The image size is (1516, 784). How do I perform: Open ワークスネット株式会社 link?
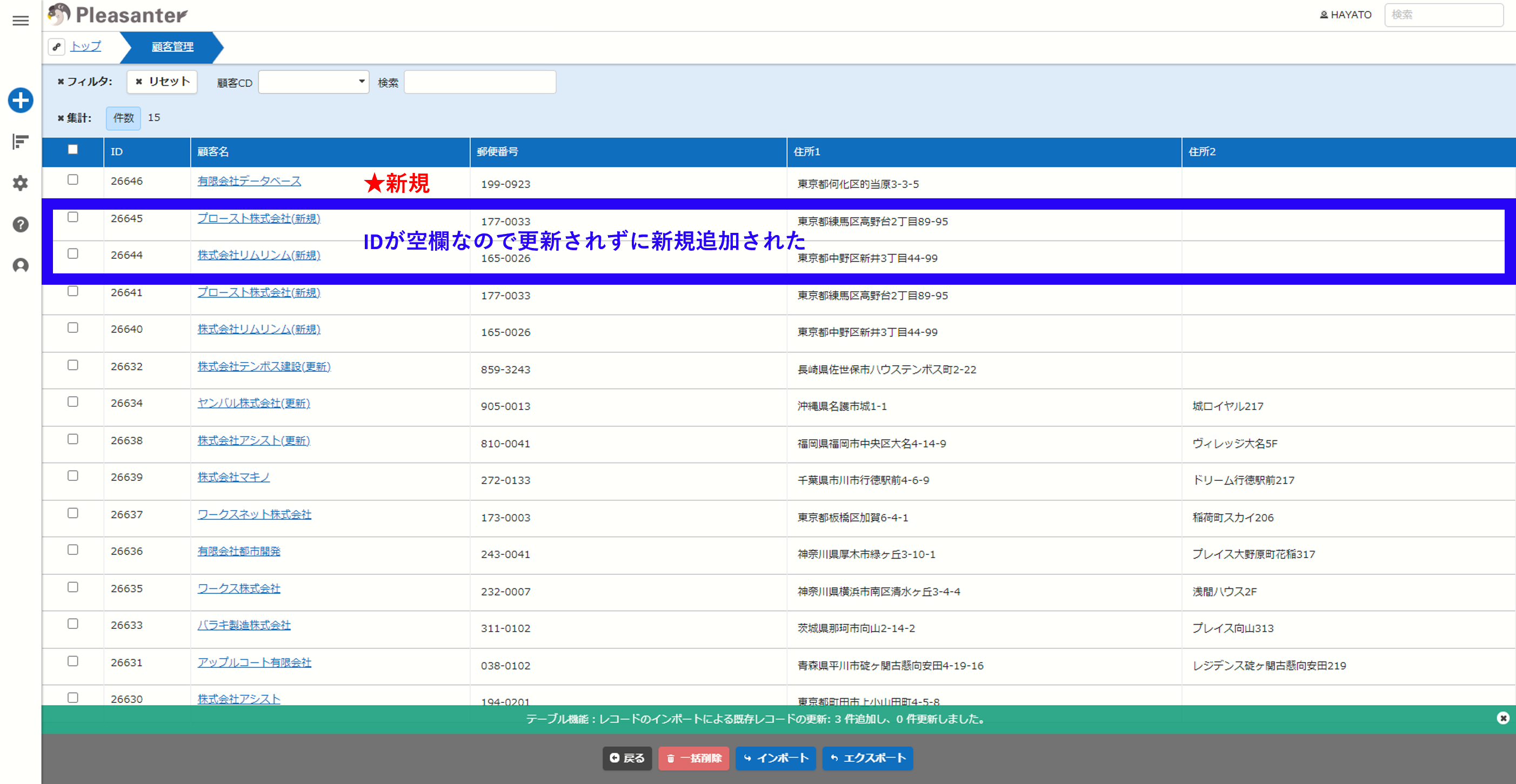click(x=254, y=514)
